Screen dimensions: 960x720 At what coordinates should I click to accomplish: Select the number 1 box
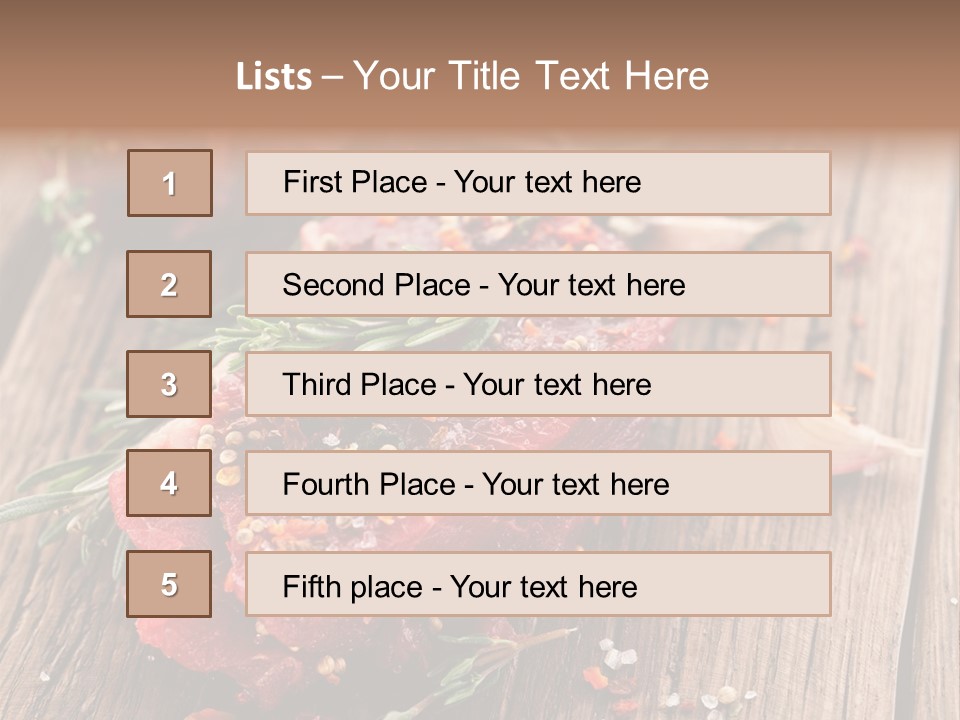click(x=170, y=183)
